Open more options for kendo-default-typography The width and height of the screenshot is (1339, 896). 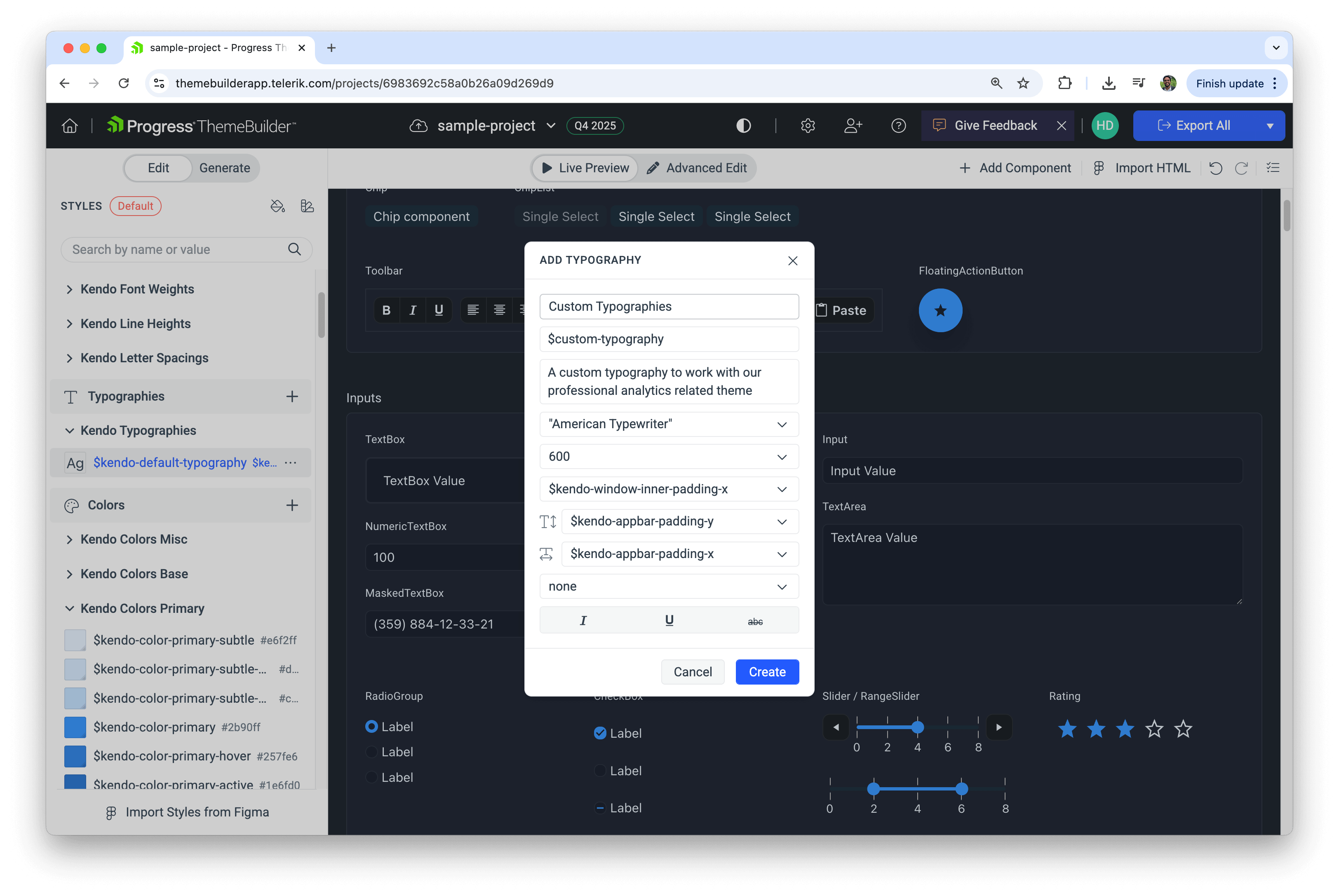(x=290, y=462)
